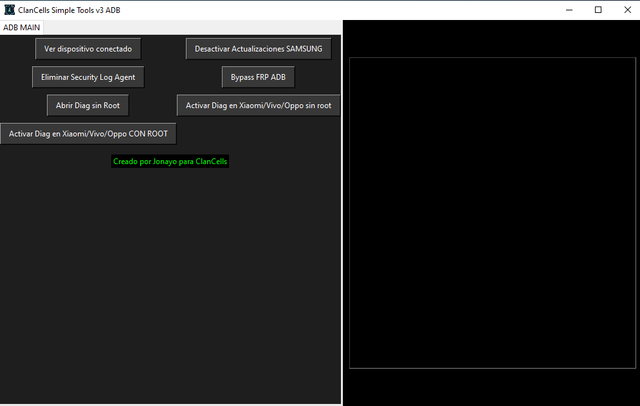Run Desactivar Actualizaciones SAMSUNG
640x406 pixels.
click(x=258, y=49)
